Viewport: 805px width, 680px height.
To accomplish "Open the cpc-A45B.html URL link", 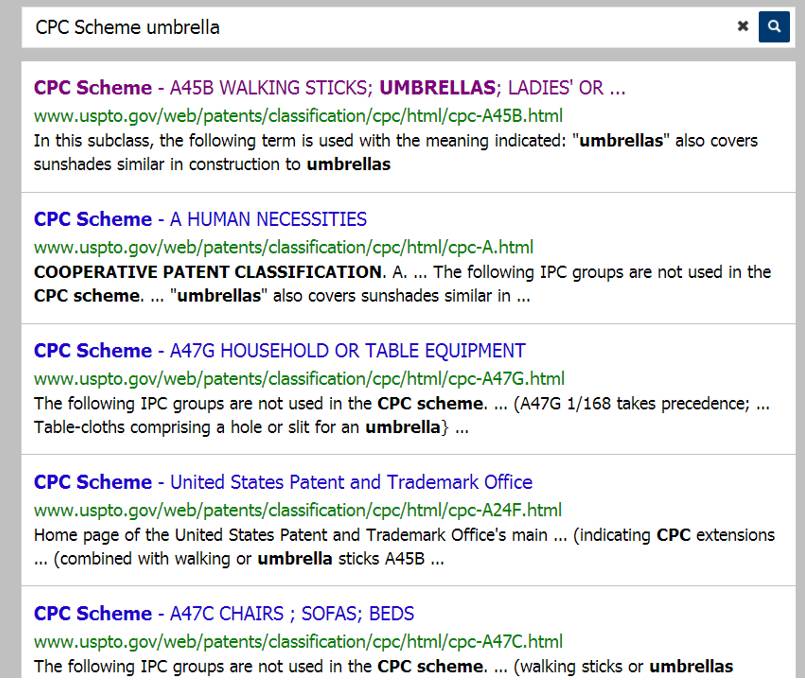I will (x=298, y=116).
